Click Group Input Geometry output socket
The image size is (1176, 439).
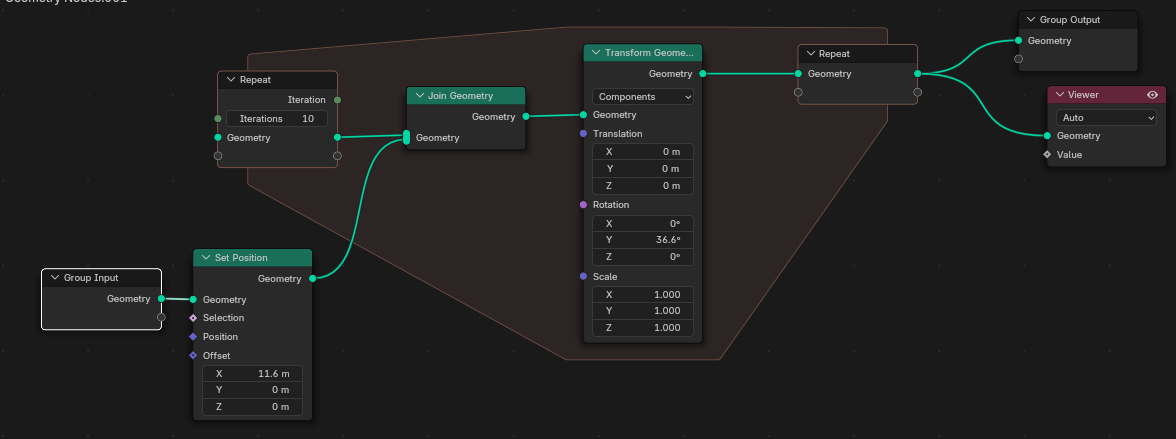pos(161,299)
